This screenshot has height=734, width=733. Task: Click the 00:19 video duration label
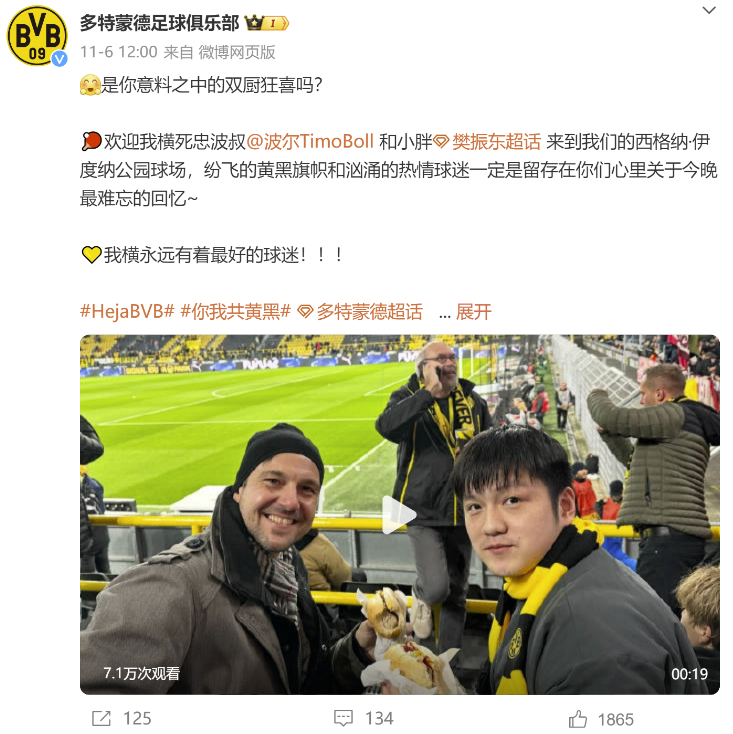coord(689,674)
